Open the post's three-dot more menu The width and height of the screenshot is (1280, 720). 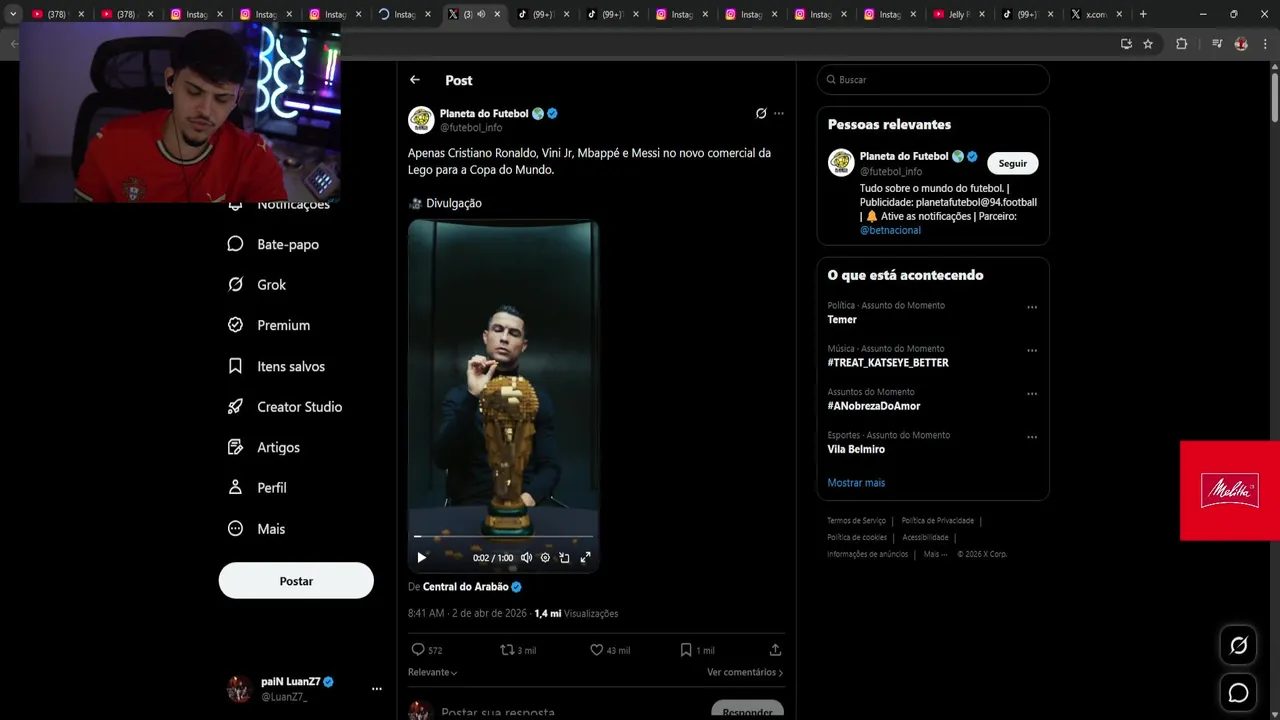coord(779,114)
